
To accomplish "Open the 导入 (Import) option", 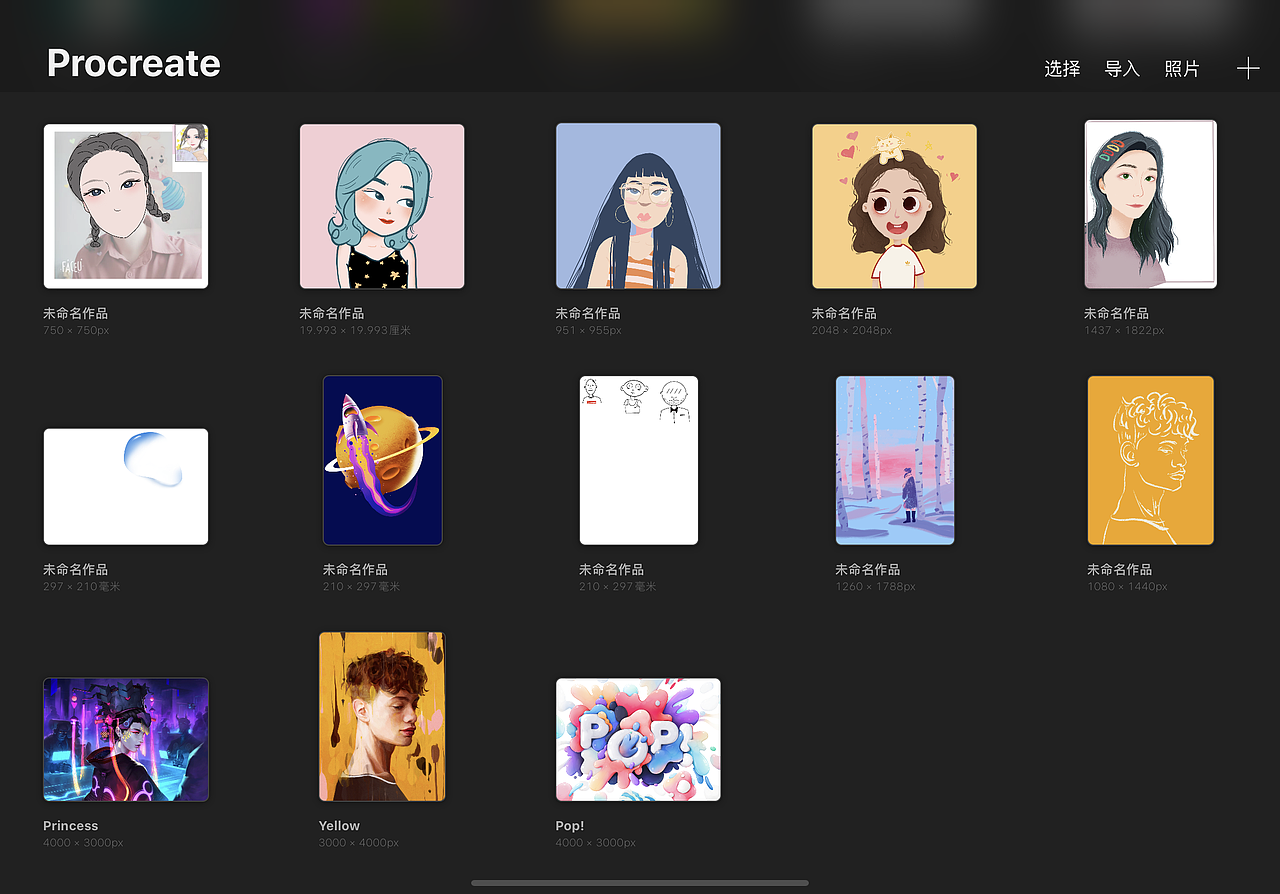I will click(x=1121, y=69).
